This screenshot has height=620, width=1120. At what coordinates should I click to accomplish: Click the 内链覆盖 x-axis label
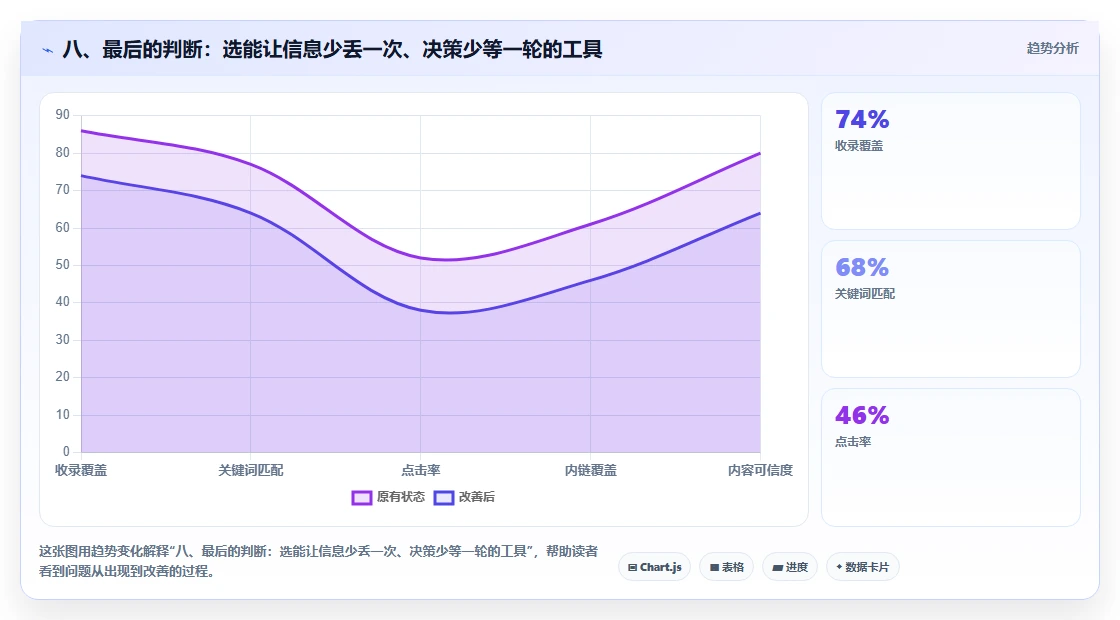click(x=591, y=471)
